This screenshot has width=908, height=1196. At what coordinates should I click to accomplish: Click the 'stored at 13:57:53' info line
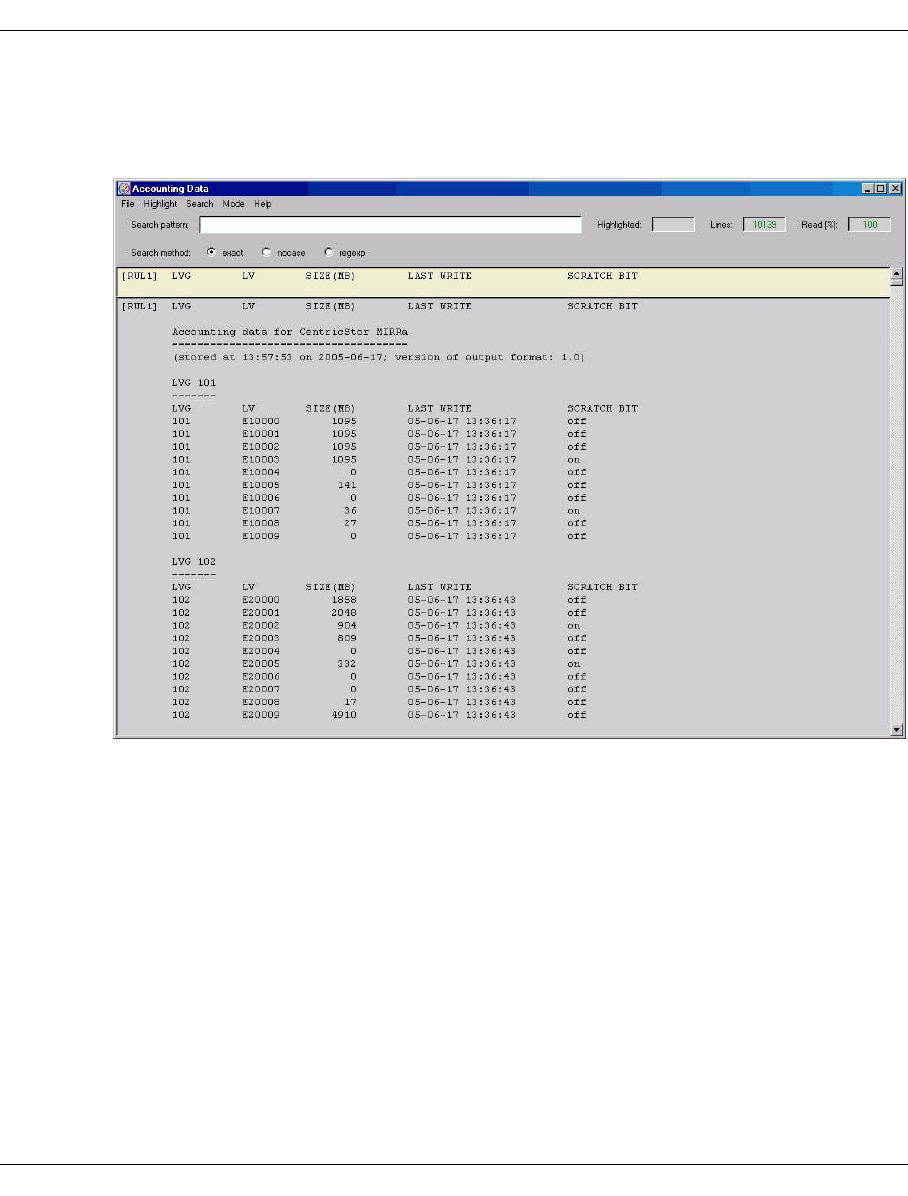click(378, 357)
